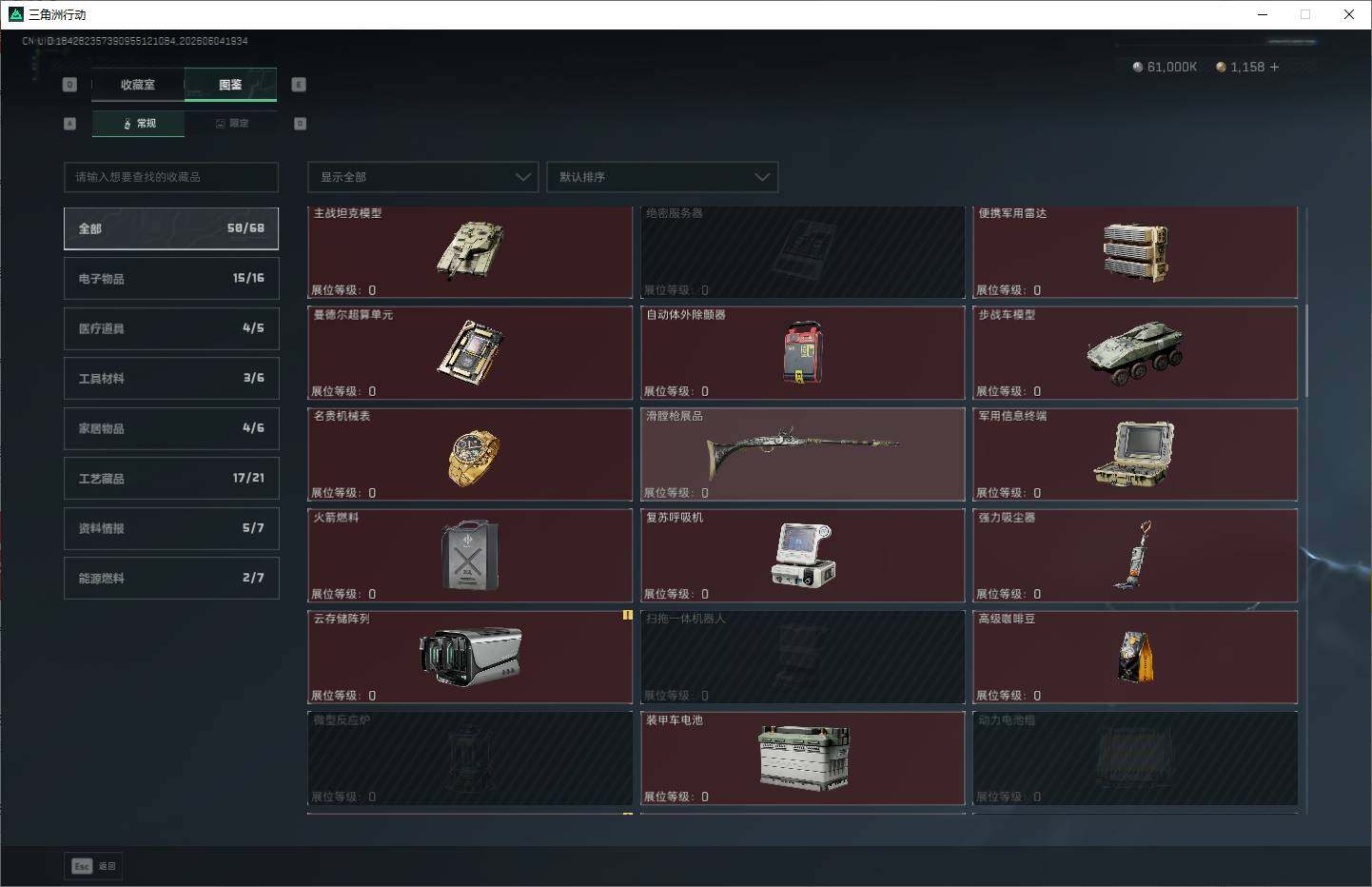Viewport: 1372px width, 887px height.
Task: Close the 三角洲行动 window
Action: click(x=1348, y=14)
